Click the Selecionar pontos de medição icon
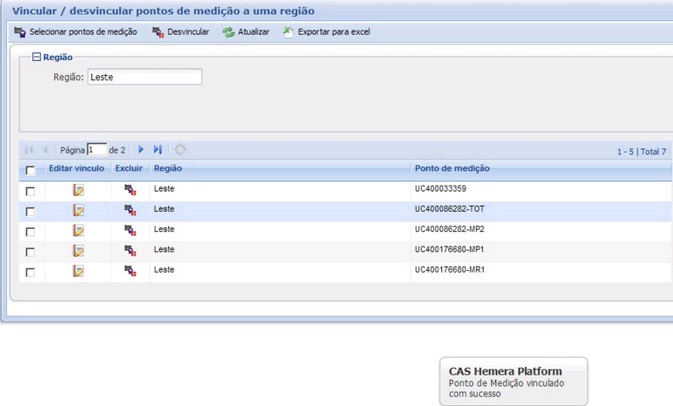 [x=20, y=32]
